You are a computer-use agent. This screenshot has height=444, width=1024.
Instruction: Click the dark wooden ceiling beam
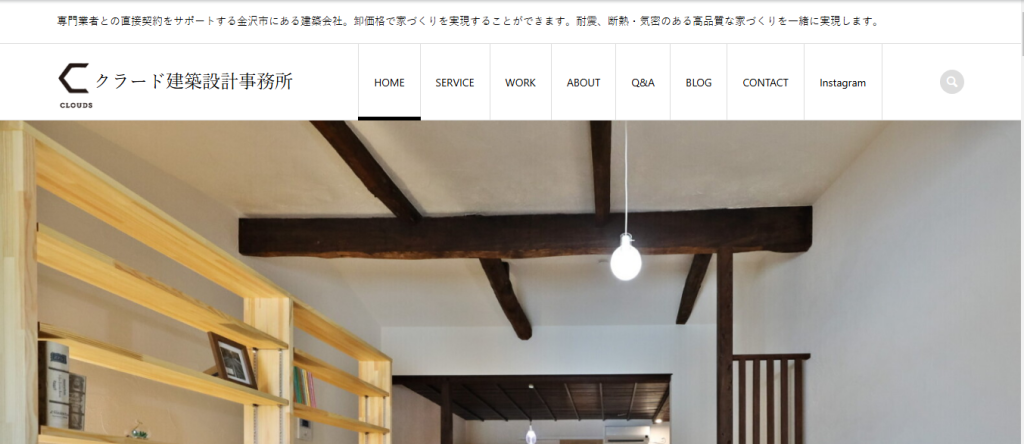525,232
